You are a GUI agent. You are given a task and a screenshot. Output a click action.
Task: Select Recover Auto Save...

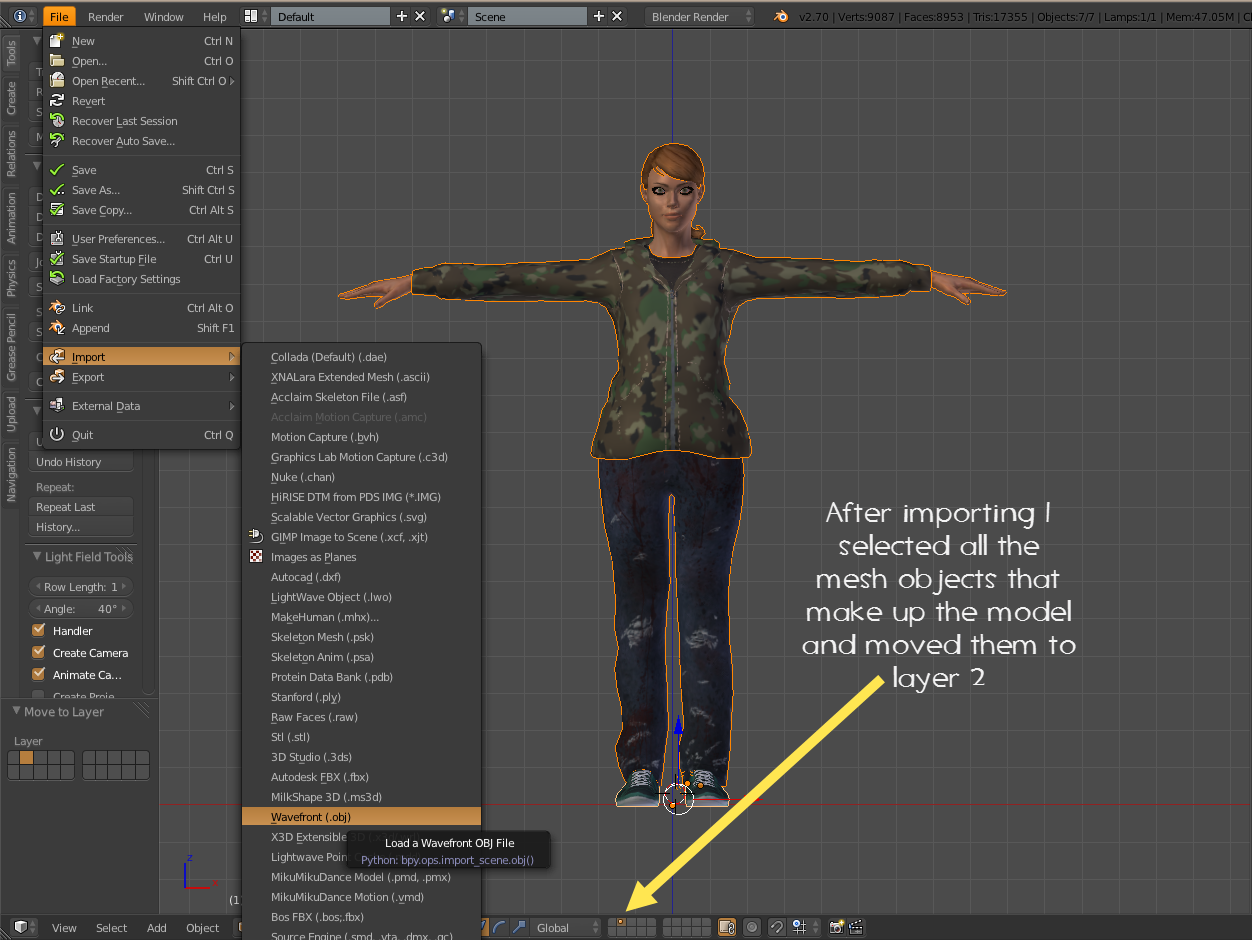coord(141,141)
